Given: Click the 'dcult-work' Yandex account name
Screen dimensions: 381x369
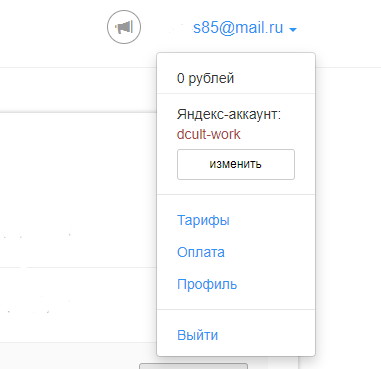Looking at the screenshot, I should pos(209,134).
